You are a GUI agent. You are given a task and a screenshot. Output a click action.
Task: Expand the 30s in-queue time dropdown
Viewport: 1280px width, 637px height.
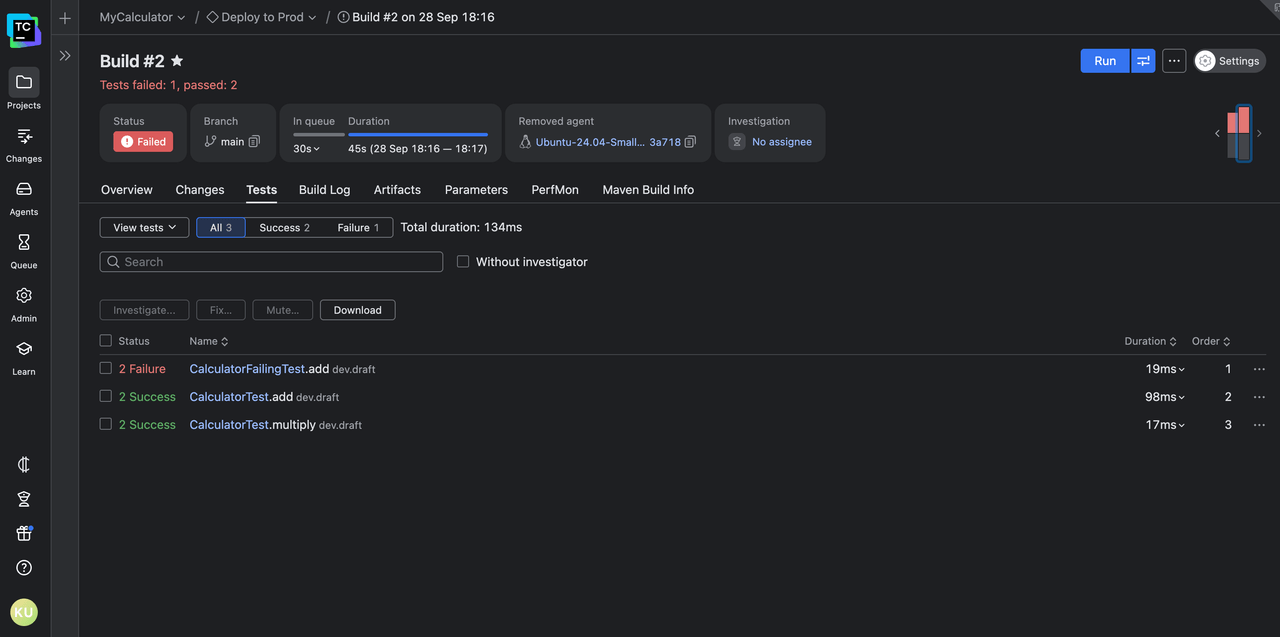click(x=306, y=149)
